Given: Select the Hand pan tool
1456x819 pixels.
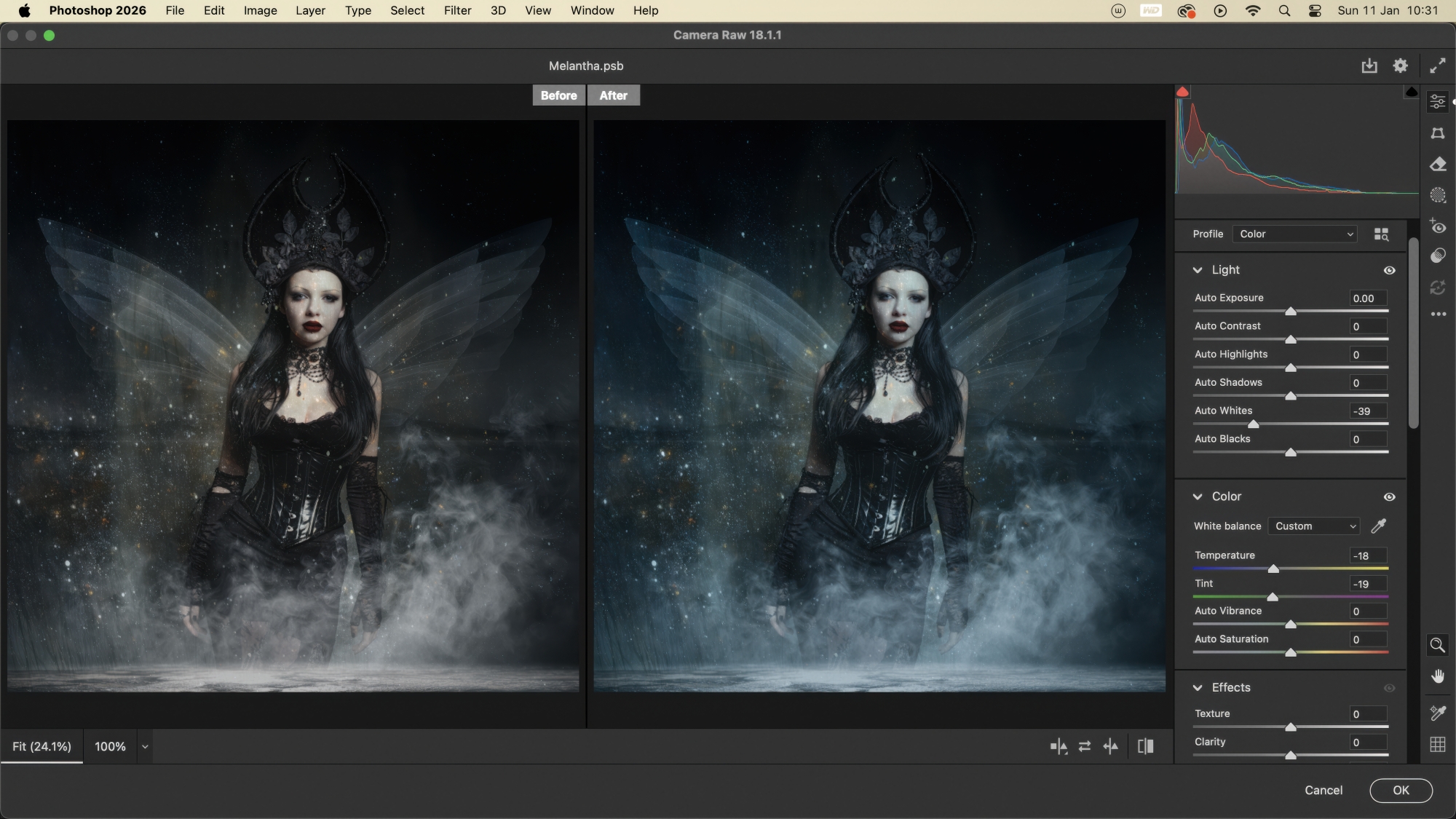Looking at the screenshot, I should tap(1438, 677).
